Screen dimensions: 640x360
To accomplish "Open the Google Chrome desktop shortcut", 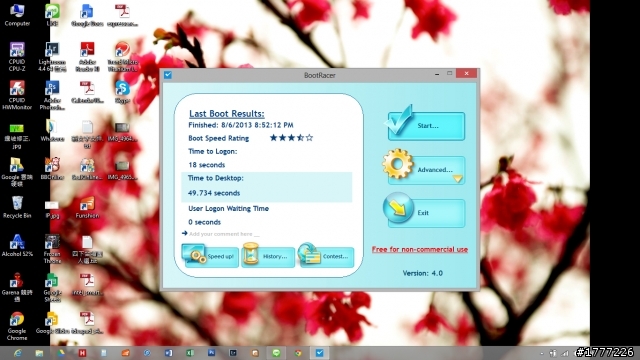I will [x=17, y=326].
